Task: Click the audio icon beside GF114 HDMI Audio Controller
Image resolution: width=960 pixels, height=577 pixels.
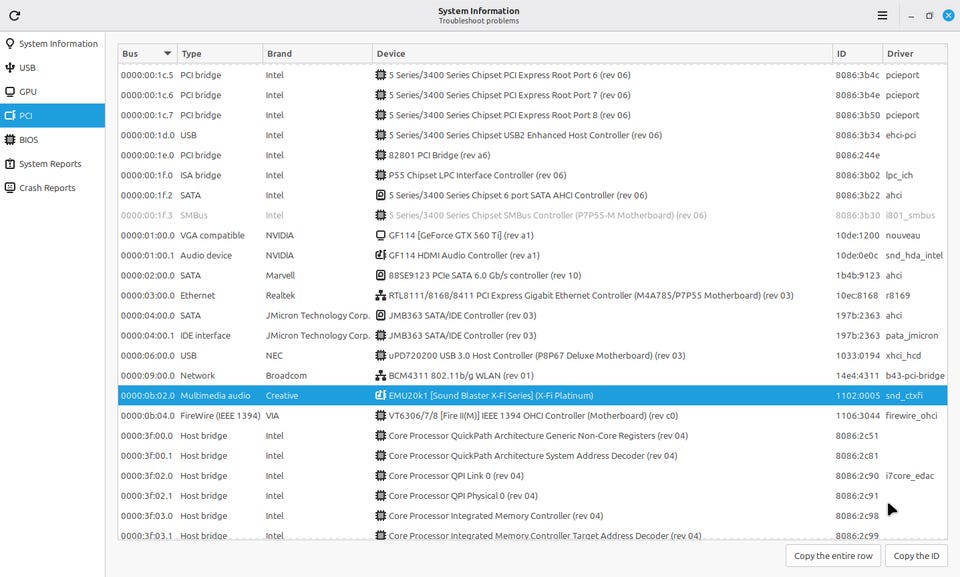Action: [380, 255]
